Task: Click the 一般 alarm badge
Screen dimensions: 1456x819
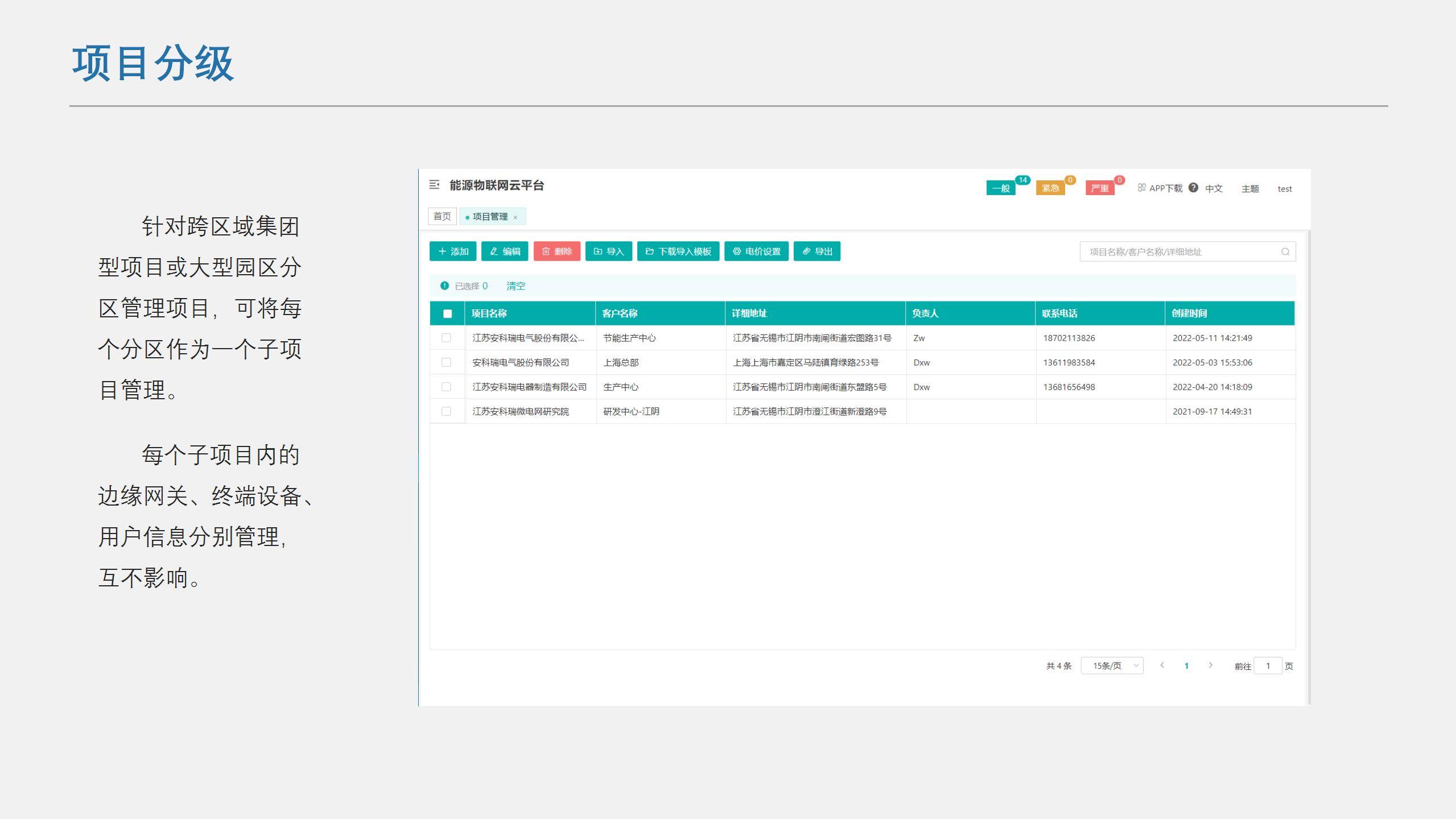Action: click(1001, 188)
